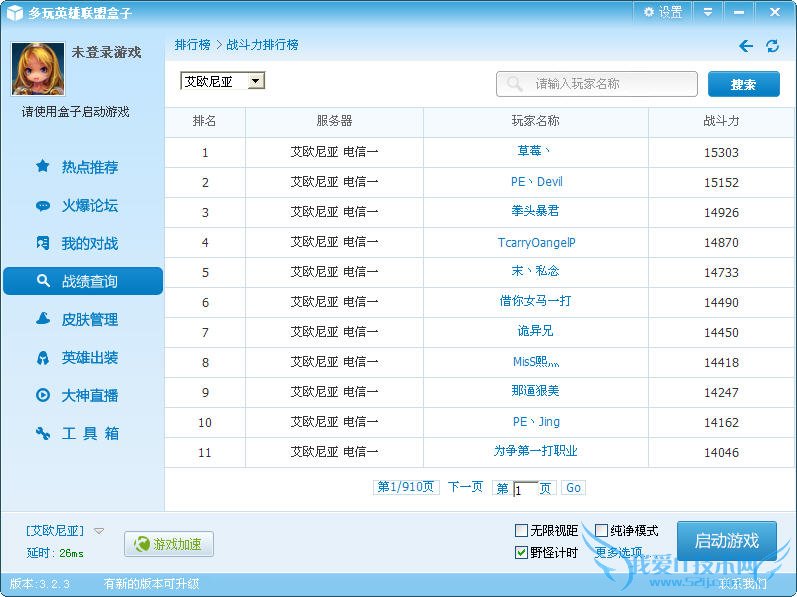Open 大神直播 play icon
This screenshot has width=797, height=597.
[x=43, y=395]
